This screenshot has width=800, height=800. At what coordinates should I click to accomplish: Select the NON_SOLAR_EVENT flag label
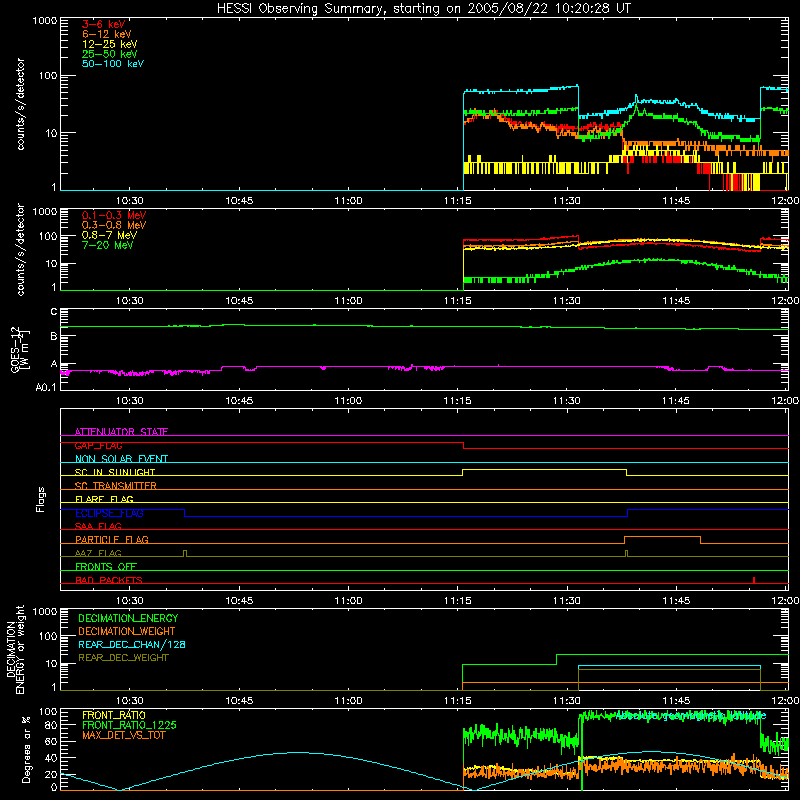click(121, 459)
